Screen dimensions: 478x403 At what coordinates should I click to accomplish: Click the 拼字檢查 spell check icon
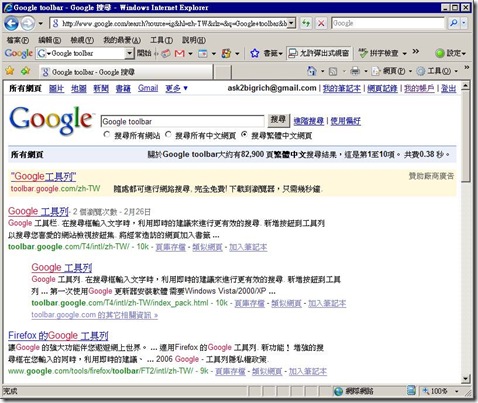(x=363, y=53)
